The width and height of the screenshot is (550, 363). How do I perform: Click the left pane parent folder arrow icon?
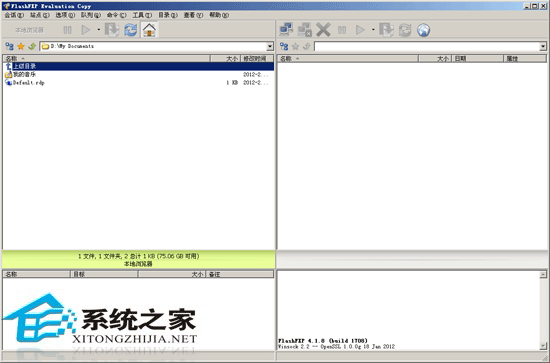point(32,46)
